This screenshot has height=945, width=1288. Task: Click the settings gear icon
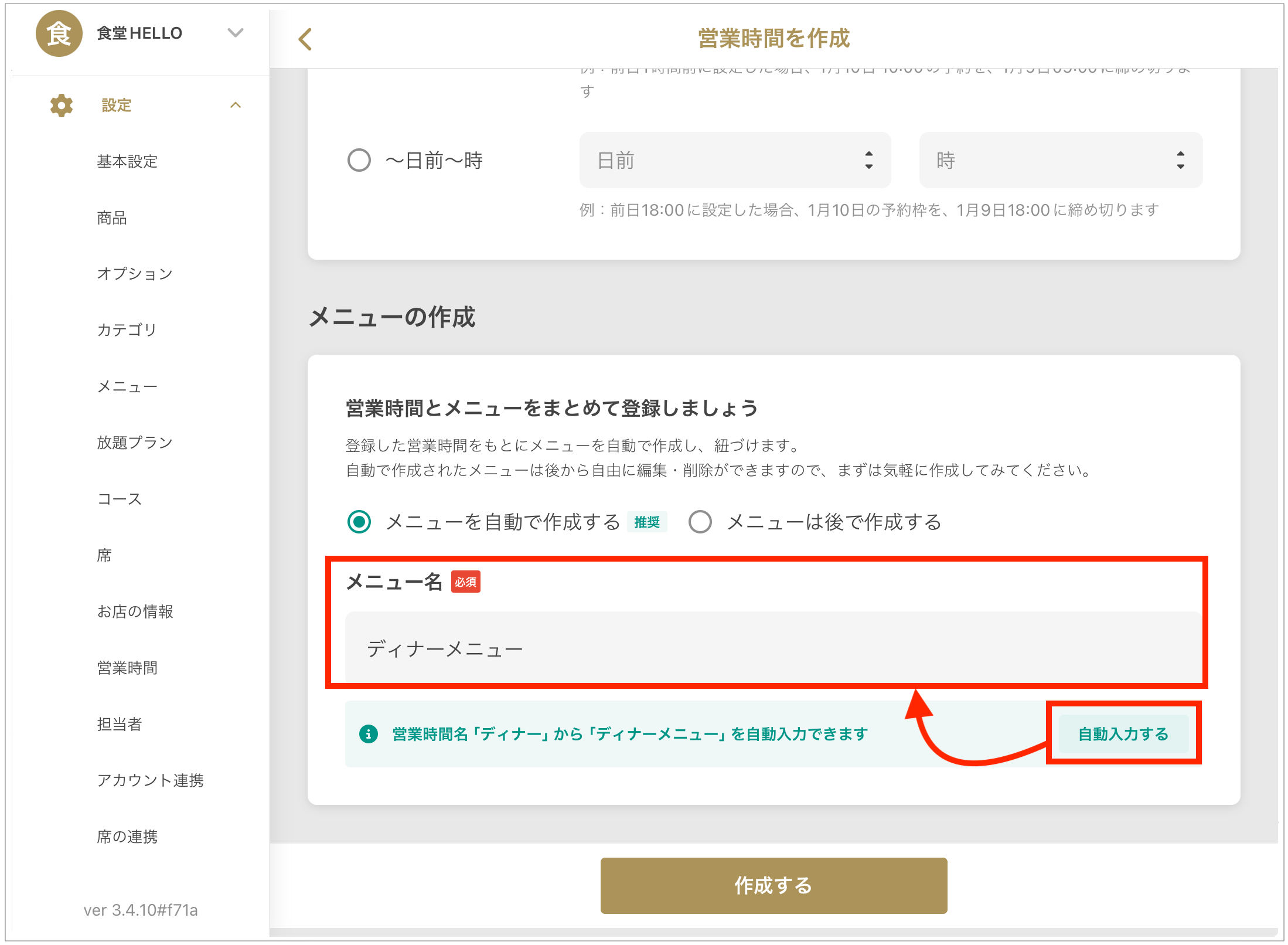pos(61,106)
